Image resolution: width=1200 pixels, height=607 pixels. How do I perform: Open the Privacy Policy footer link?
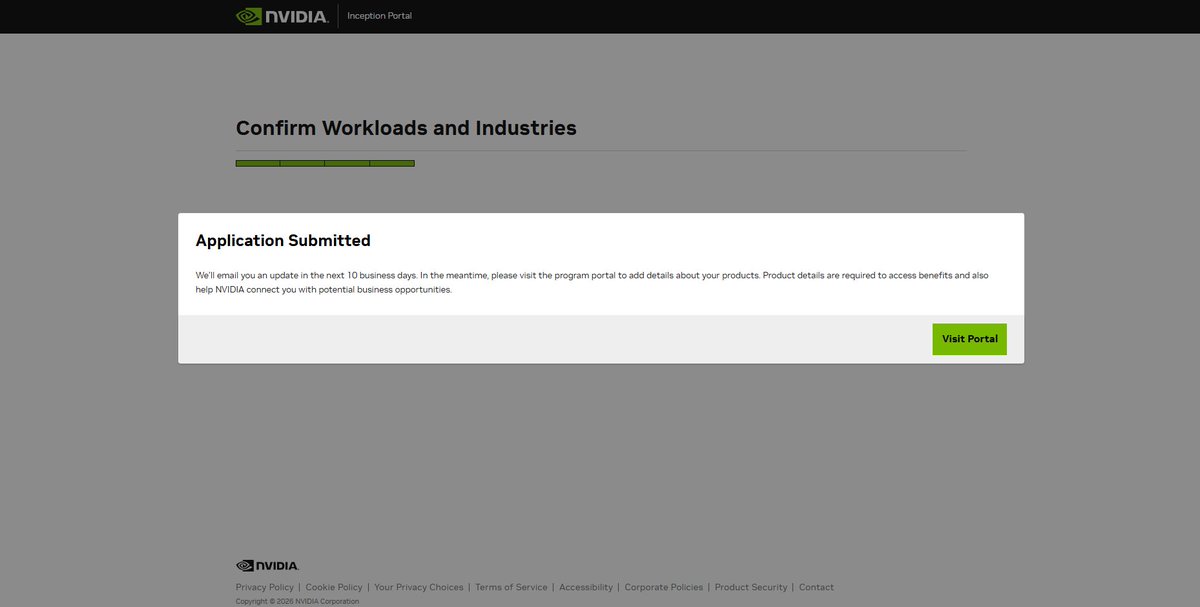265,588
